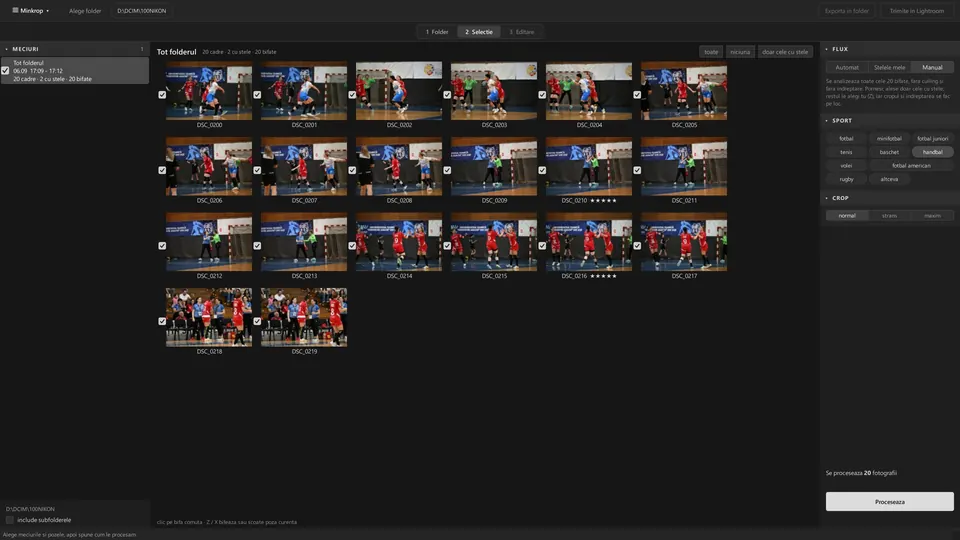Select fotbal sport option
The height and width of the screenshot is (540, 960).
pyautogui.click(x=846, y=138)
